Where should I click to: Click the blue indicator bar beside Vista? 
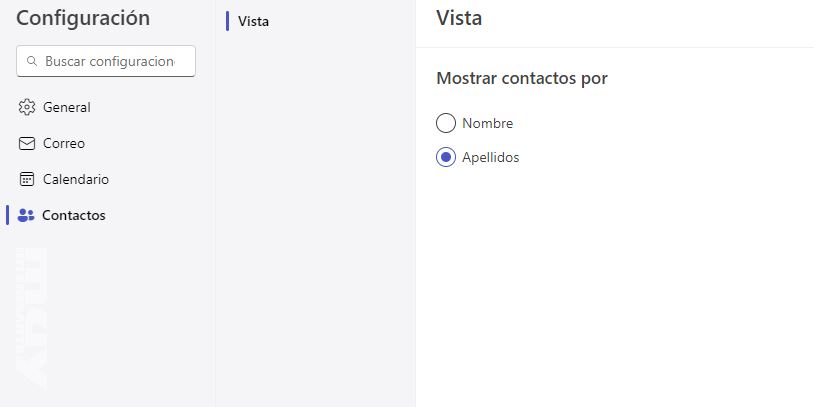pyautogui.click(x=228, y=21)
